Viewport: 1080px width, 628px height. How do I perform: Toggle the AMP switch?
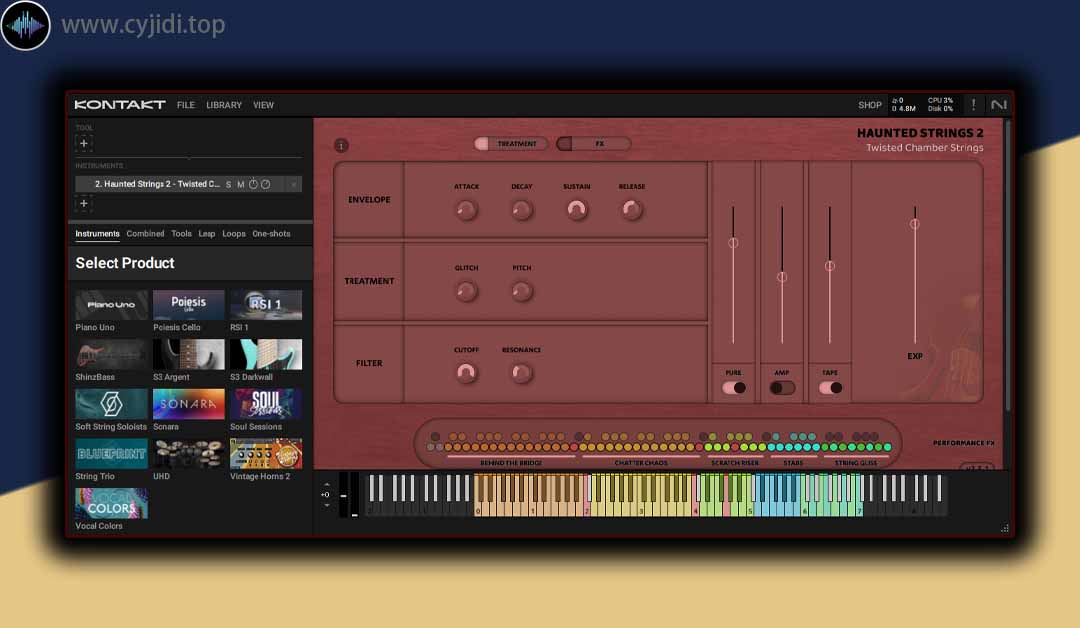coord(782,388)
